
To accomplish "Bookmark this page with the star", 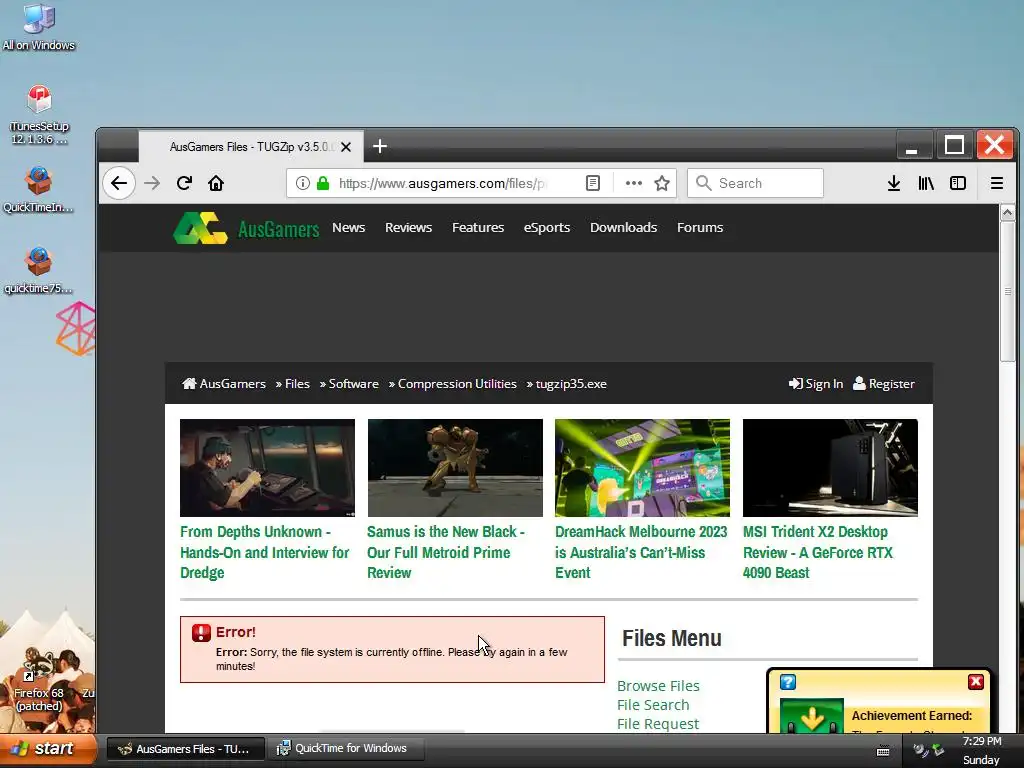I will (662, 183).
